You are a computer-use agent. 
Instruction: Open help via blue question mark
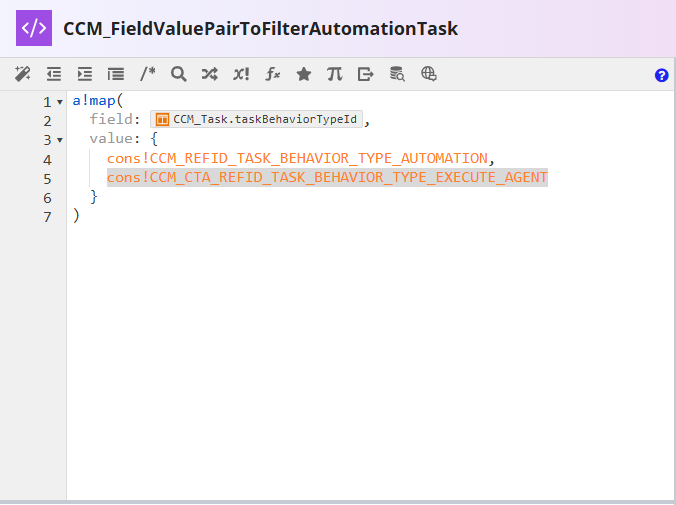point(661,75)
